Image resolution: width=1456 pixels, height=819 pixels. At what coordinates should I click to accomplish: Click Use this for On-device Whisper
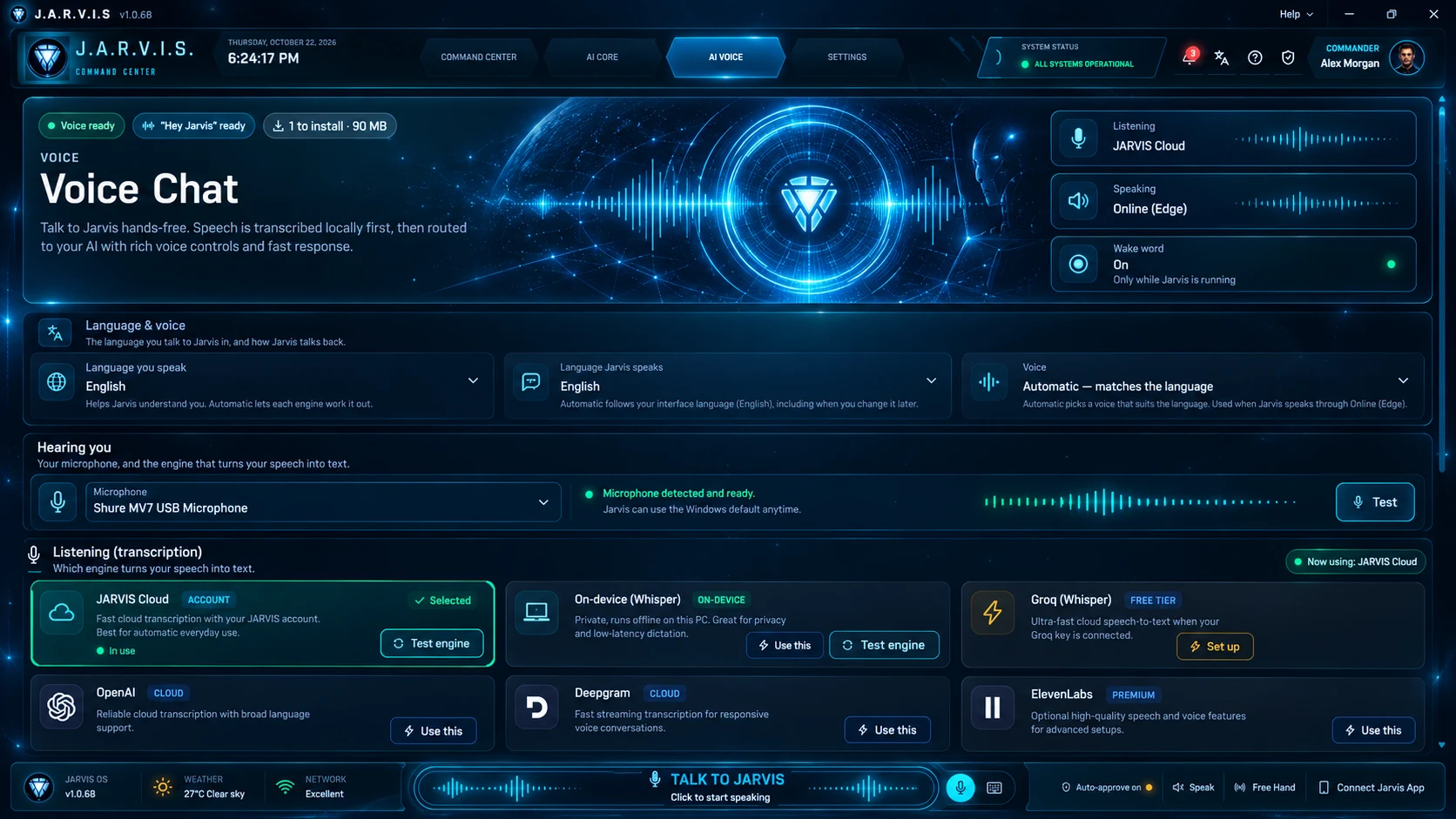(x=785, y=645)
